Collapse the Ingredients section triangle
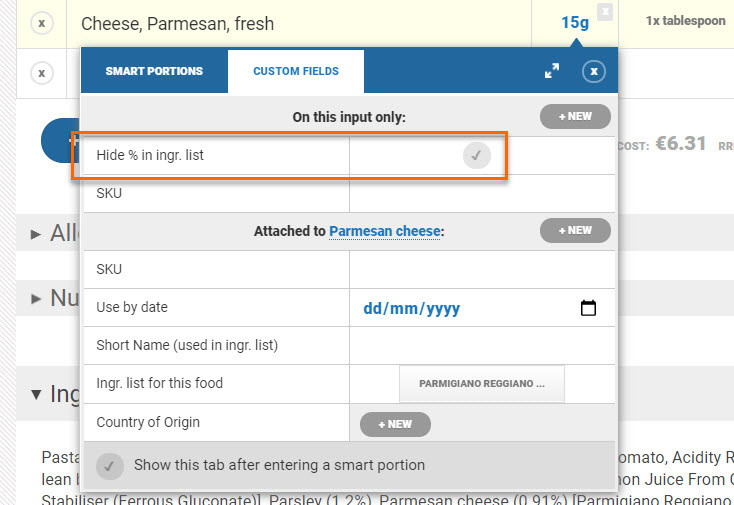The height and width of the screenshot is (505, 734). coord(36,394)
